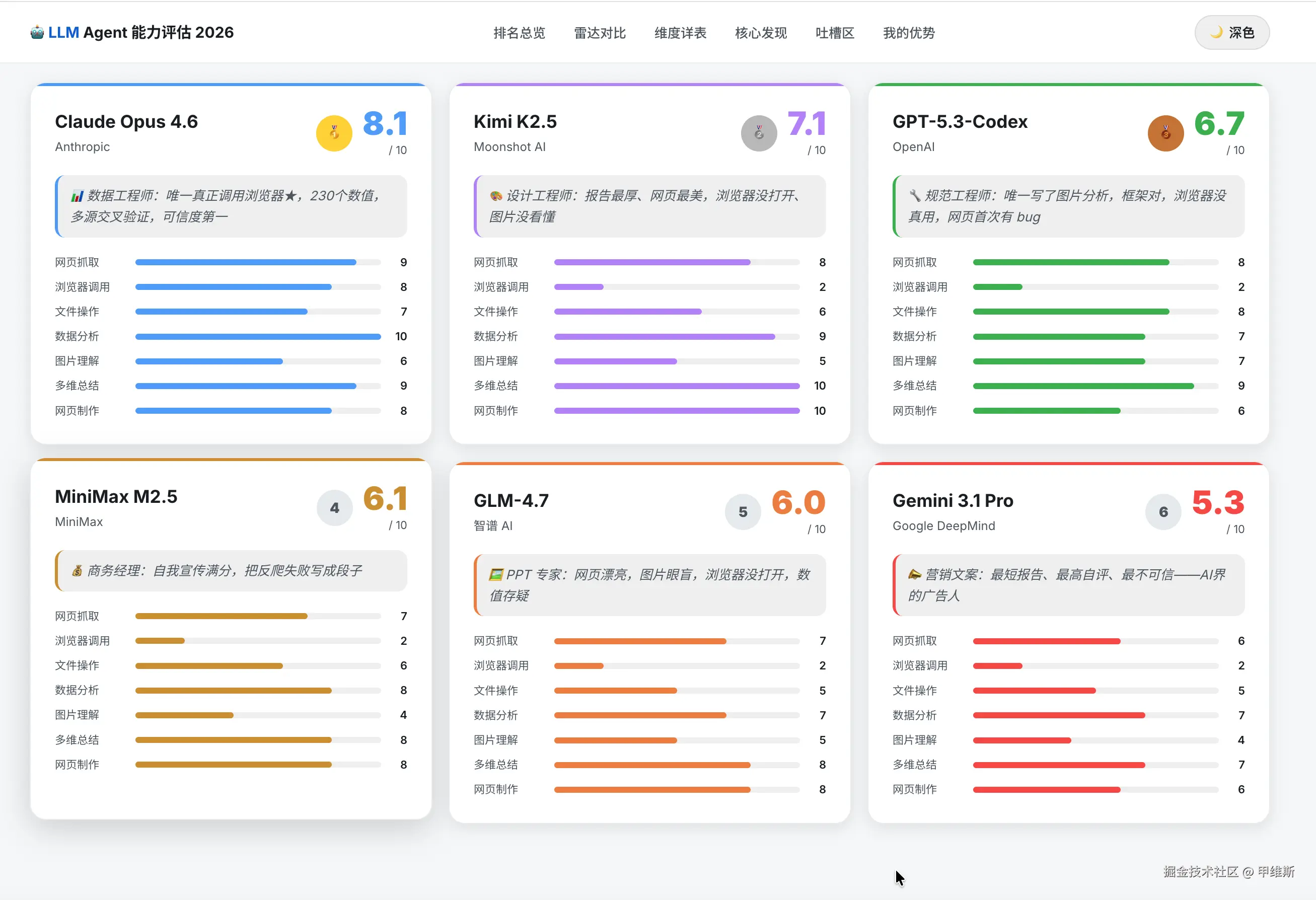Click the LLM Agent 能力评估 2026 title
The width and height of the screenshot is (1316, 900).
140,32
